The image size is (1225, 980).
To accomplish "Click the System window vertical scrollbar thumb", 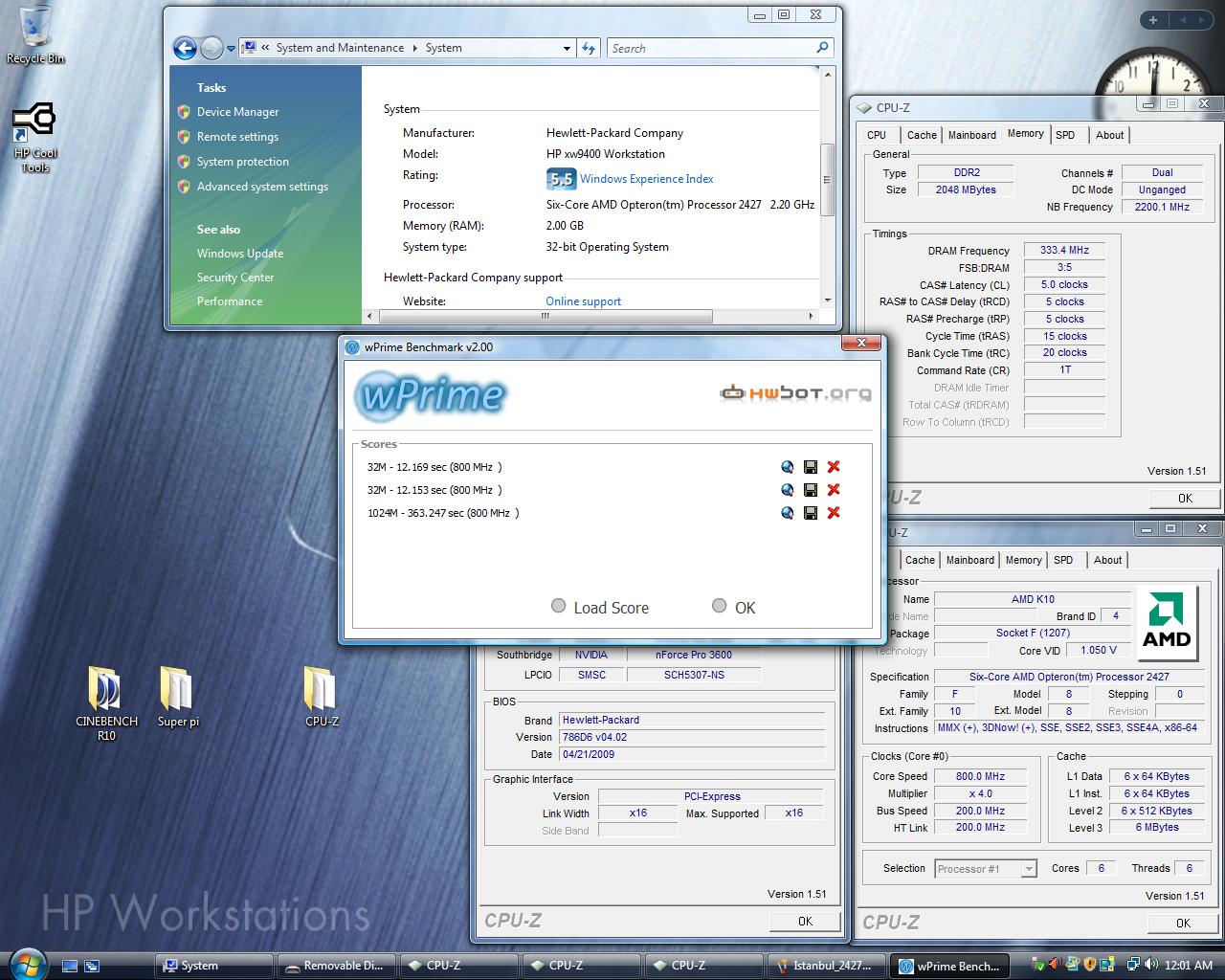I will 827,179.
